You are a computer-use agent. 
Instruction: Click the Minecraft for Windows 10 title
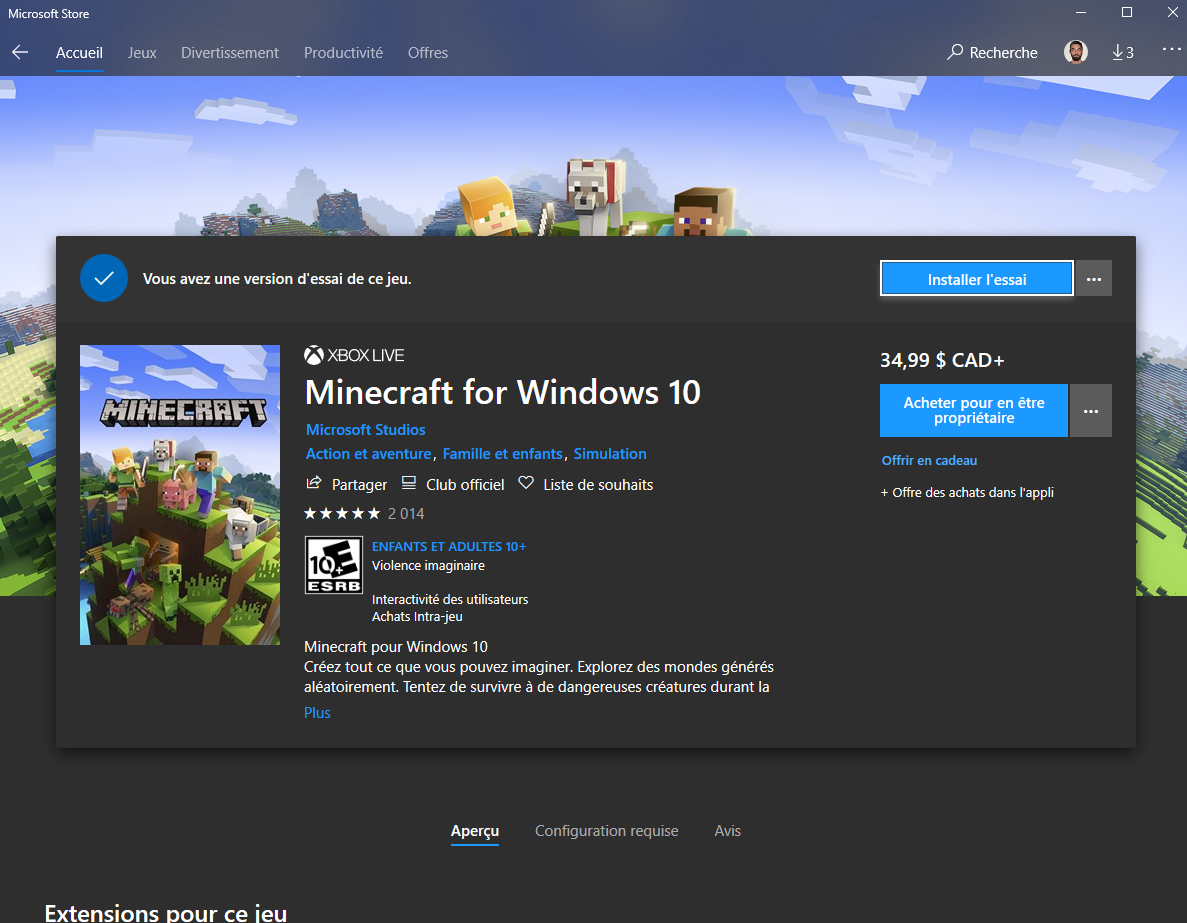pos(503,392)
